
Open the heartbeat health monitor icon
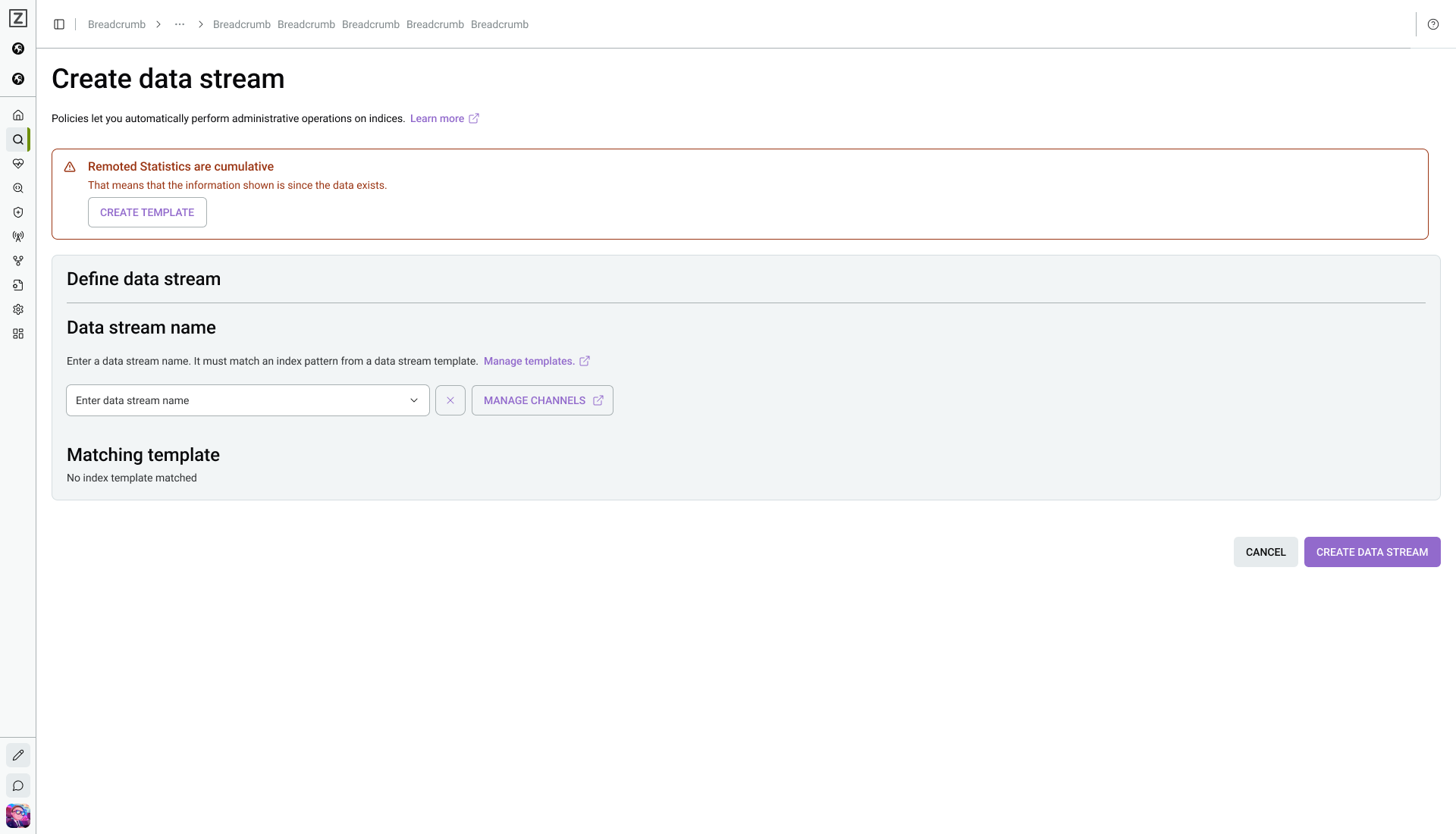tap(18, 164)
